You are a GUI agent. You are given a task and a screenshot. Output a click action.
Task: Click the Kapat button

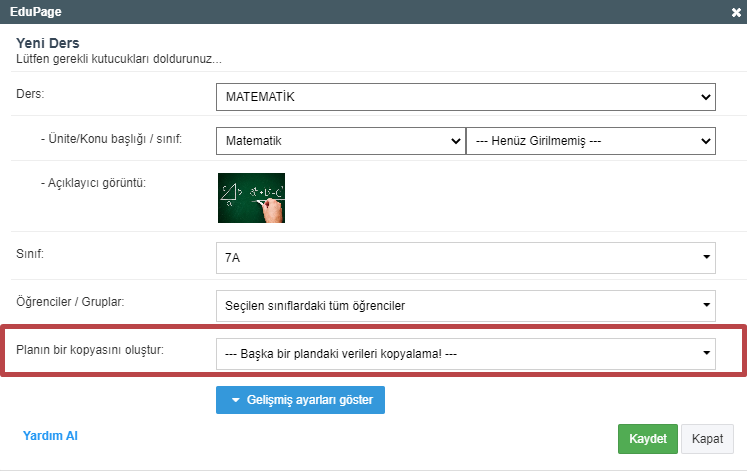(707, 439)
